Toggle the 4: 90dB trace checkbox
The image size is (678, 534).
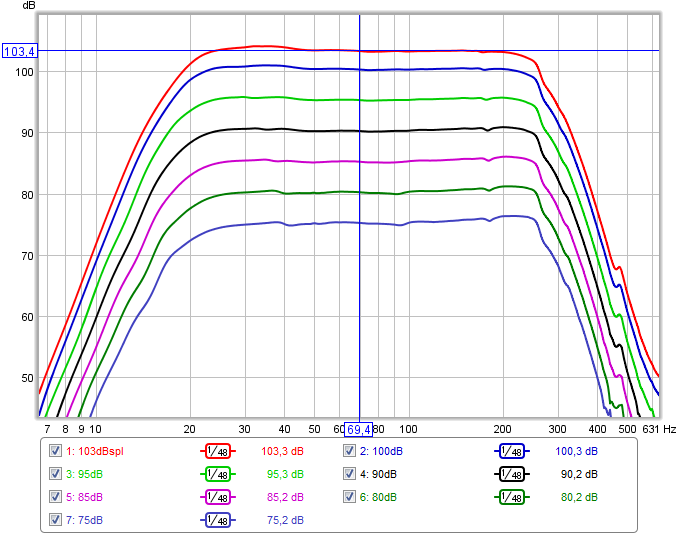(349, 473)
